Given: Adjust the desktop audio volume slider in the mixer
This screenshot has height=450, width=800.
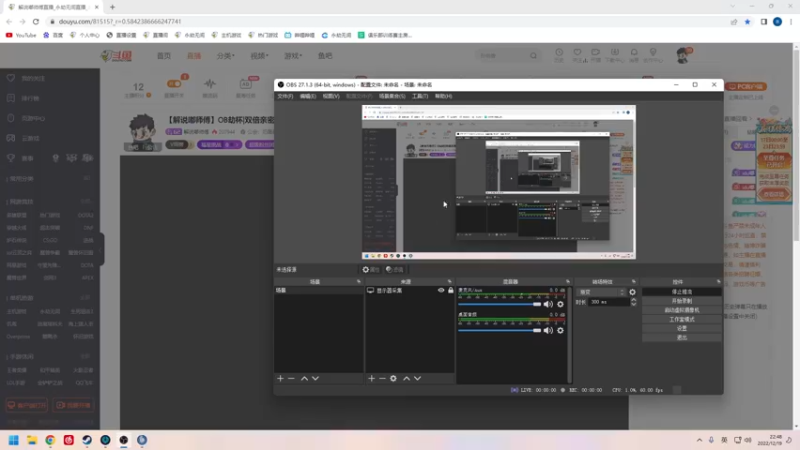Looking at the screenshot, I should pos(499,331).
